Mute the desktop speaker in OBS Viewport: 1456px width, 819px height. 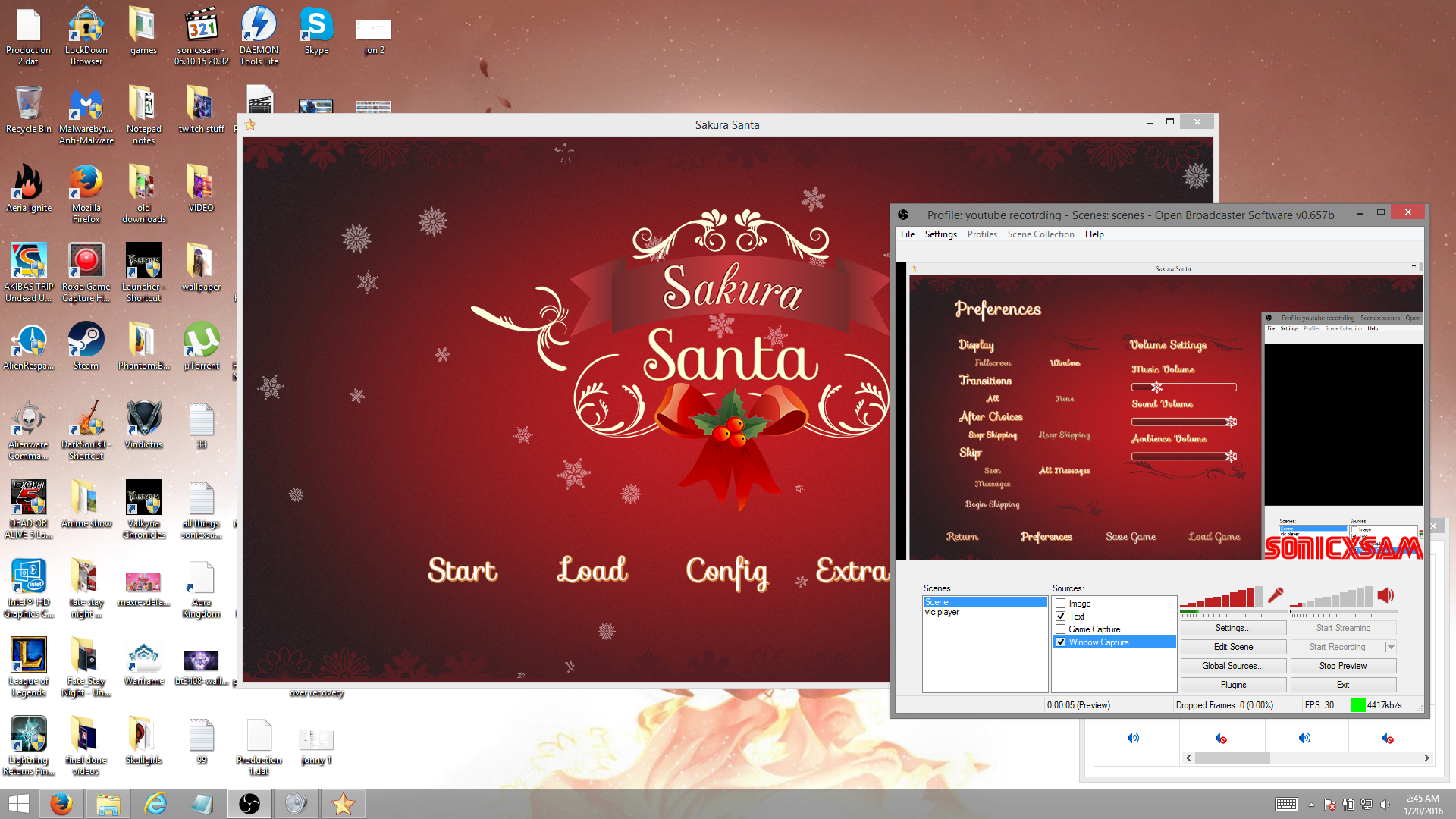coord(1385,595)
